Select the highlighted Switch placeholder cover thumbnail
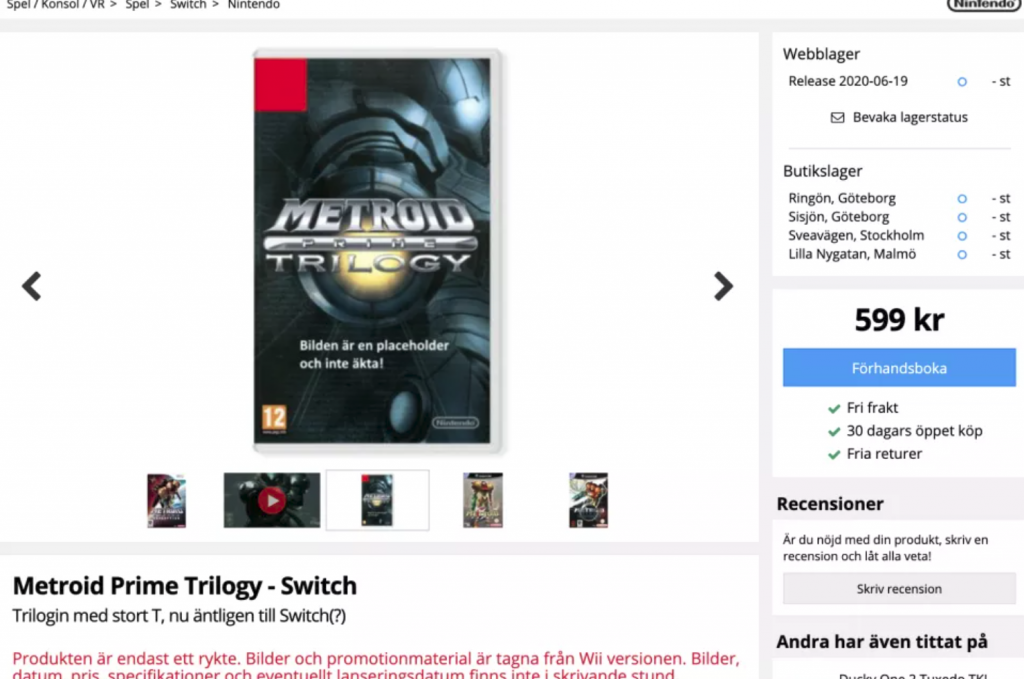Viewport: 1024px width, 679px height. [377, 500]
